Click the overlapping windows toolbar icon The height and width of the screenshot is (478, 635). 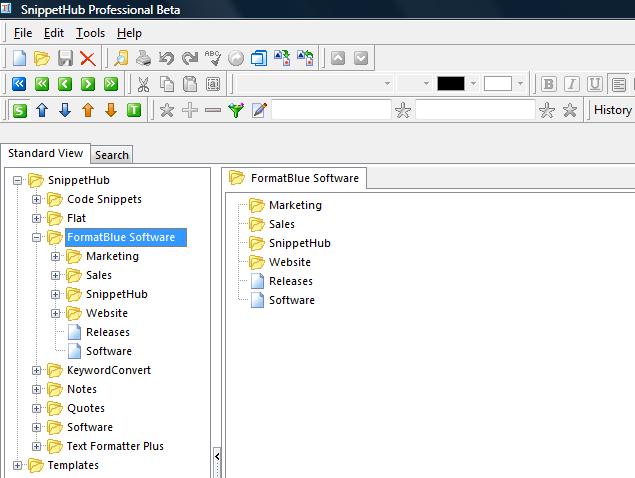(x=259, y=58)
